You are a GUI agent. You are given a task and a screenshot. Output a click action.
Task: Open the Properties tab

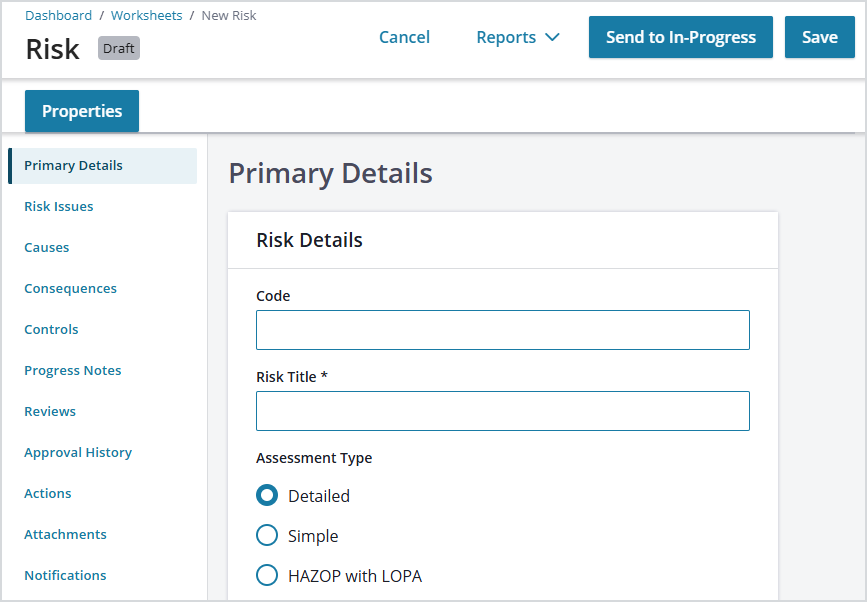[x=82, y=111]
